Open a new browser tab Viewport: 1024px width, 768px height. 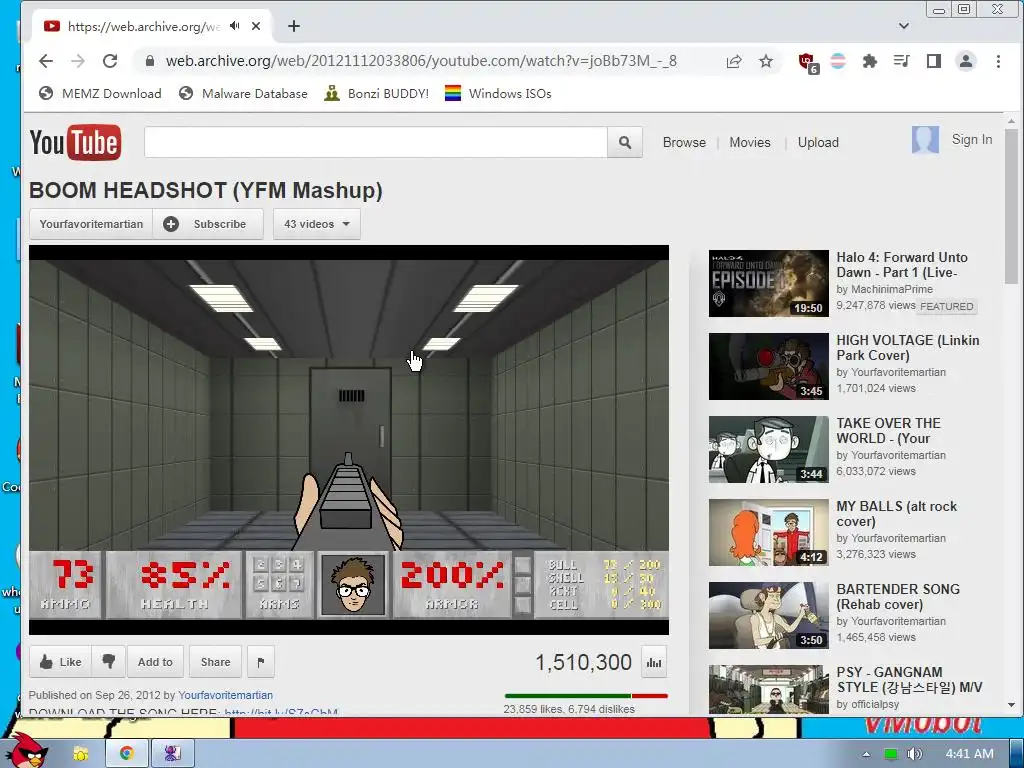click(x=294, y=26)
